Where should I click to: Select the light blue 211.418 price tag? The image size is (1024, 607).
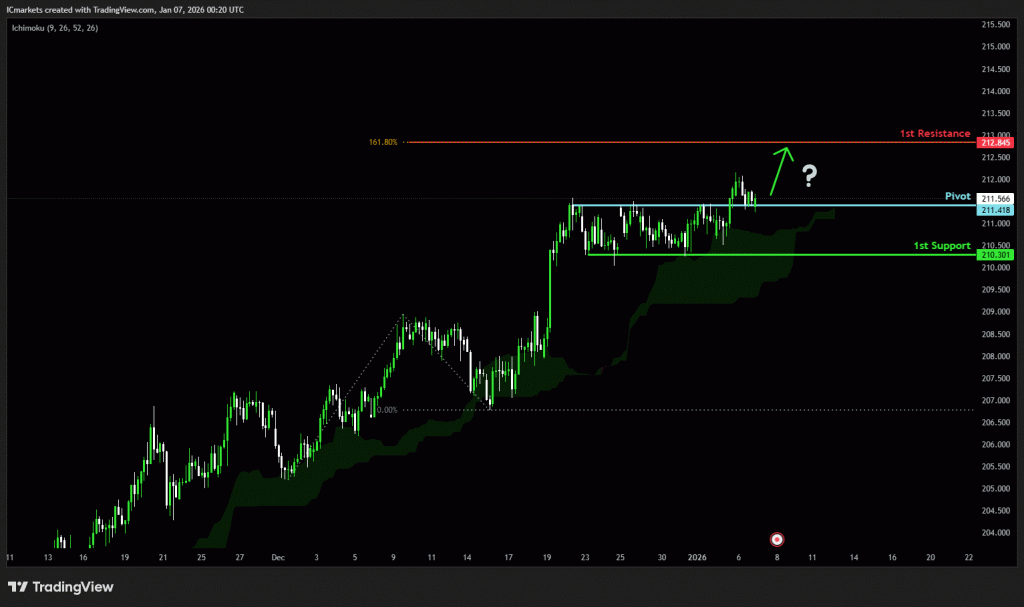tap(997, 210)
